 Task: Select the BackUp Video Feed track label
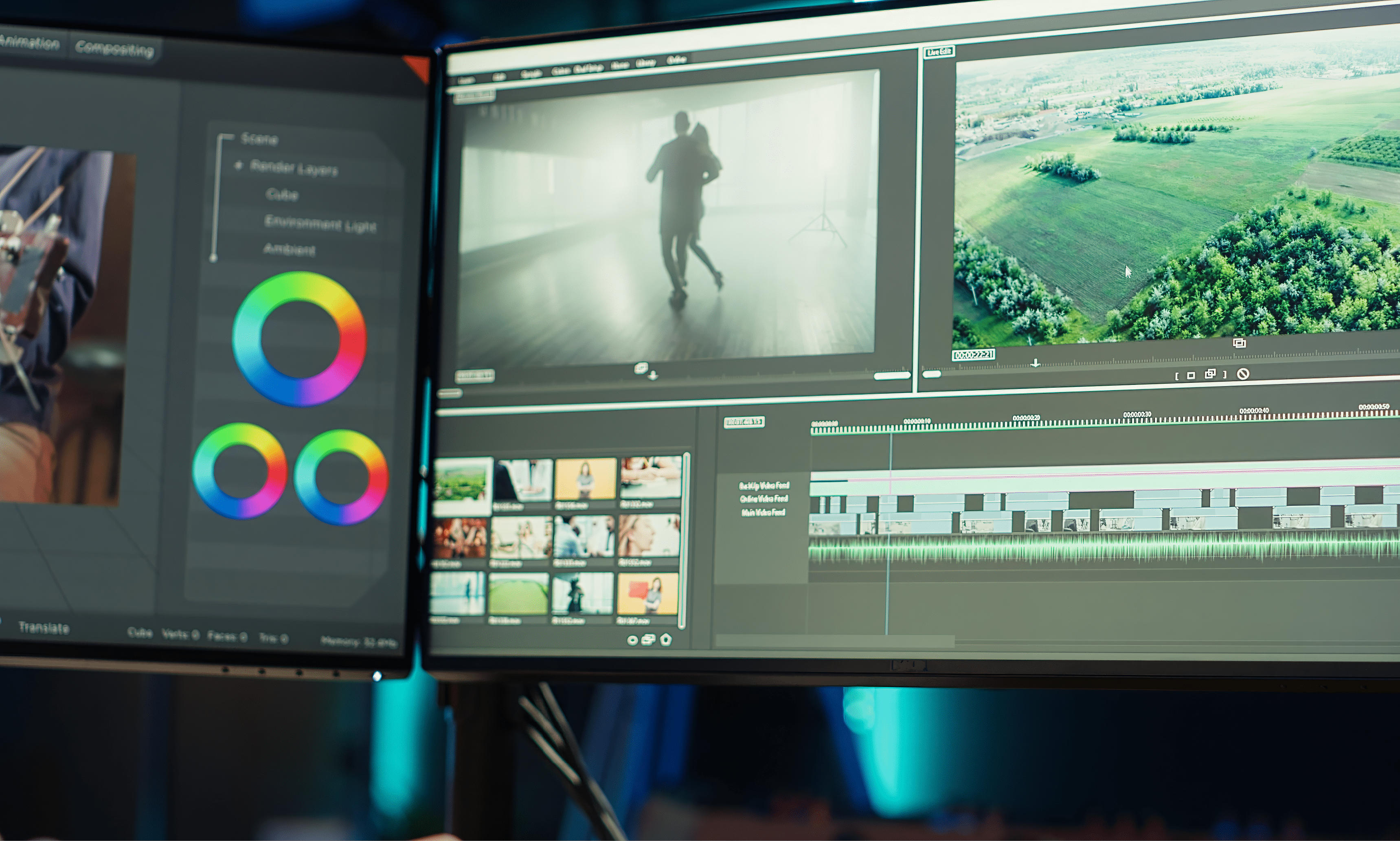point(764,486)
